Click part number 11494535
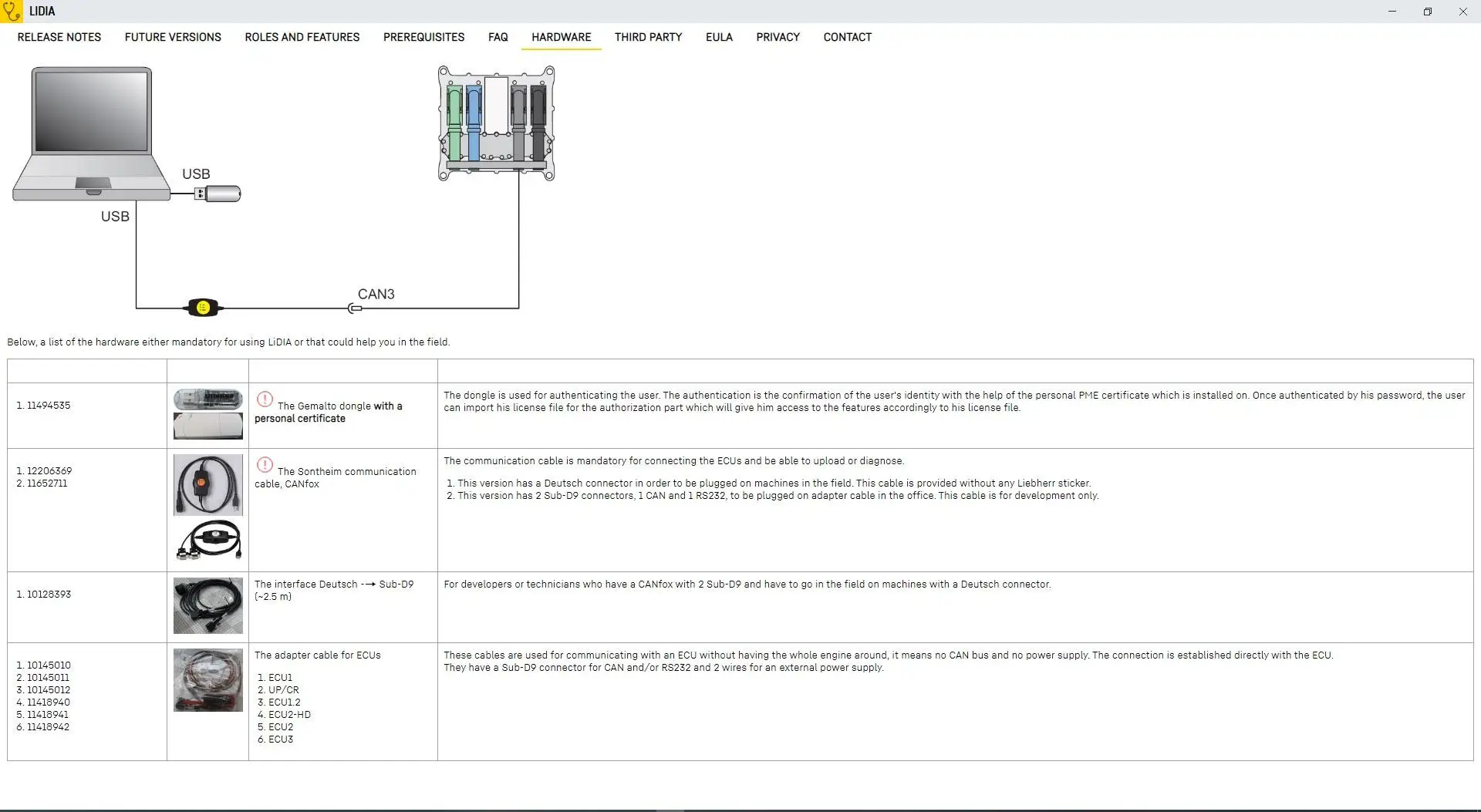The image size is (1481, 812). [x=49, y=406]
